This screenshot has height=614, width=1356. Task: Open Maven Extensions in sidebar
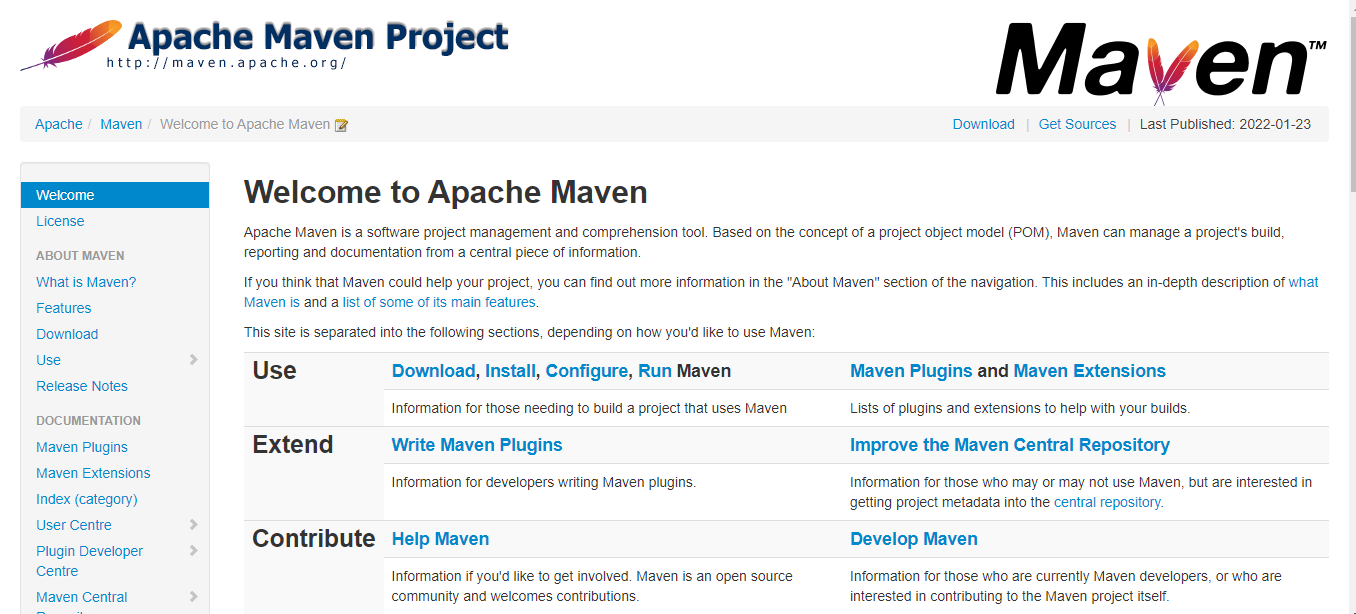pyautogui.click(x=93, y=473)
